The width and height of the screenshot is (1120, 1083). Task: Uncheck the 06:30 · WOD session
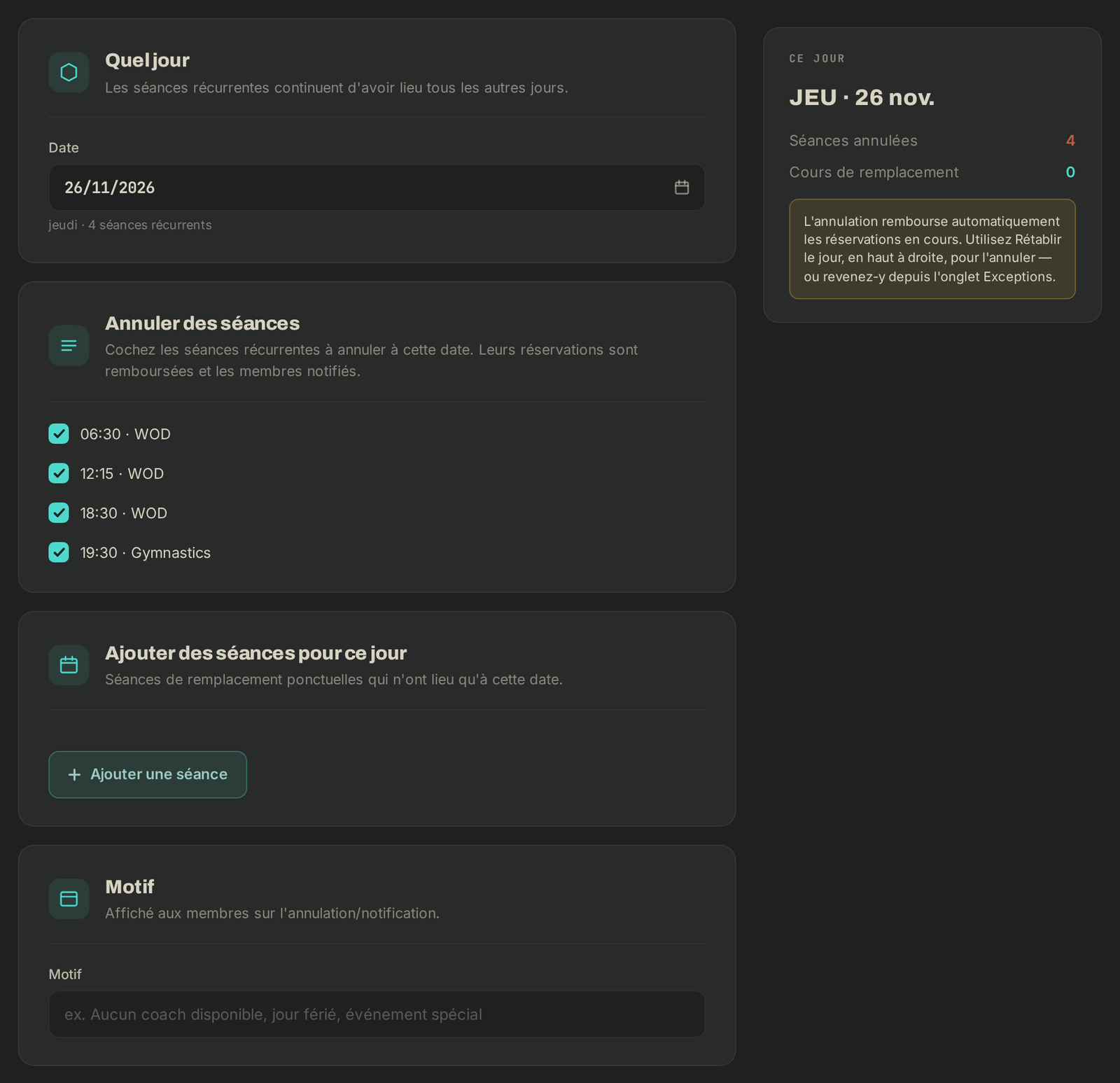(x=59, y=434)
